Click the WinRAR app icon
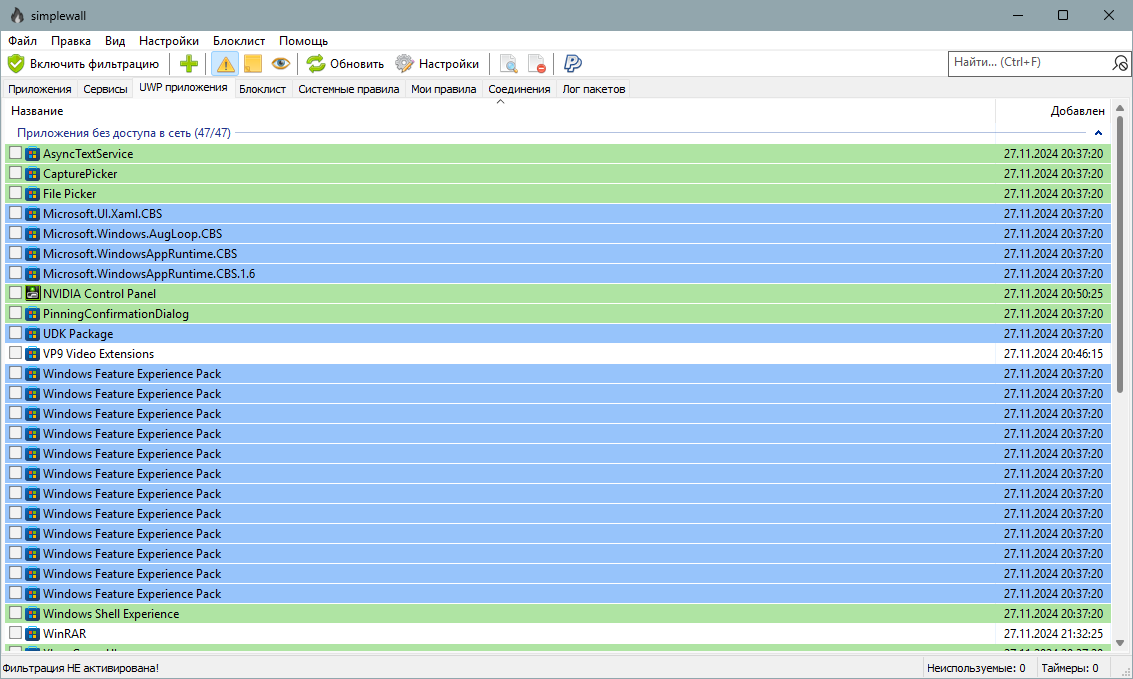1133x679 pixels. click(x=33, y=633)
